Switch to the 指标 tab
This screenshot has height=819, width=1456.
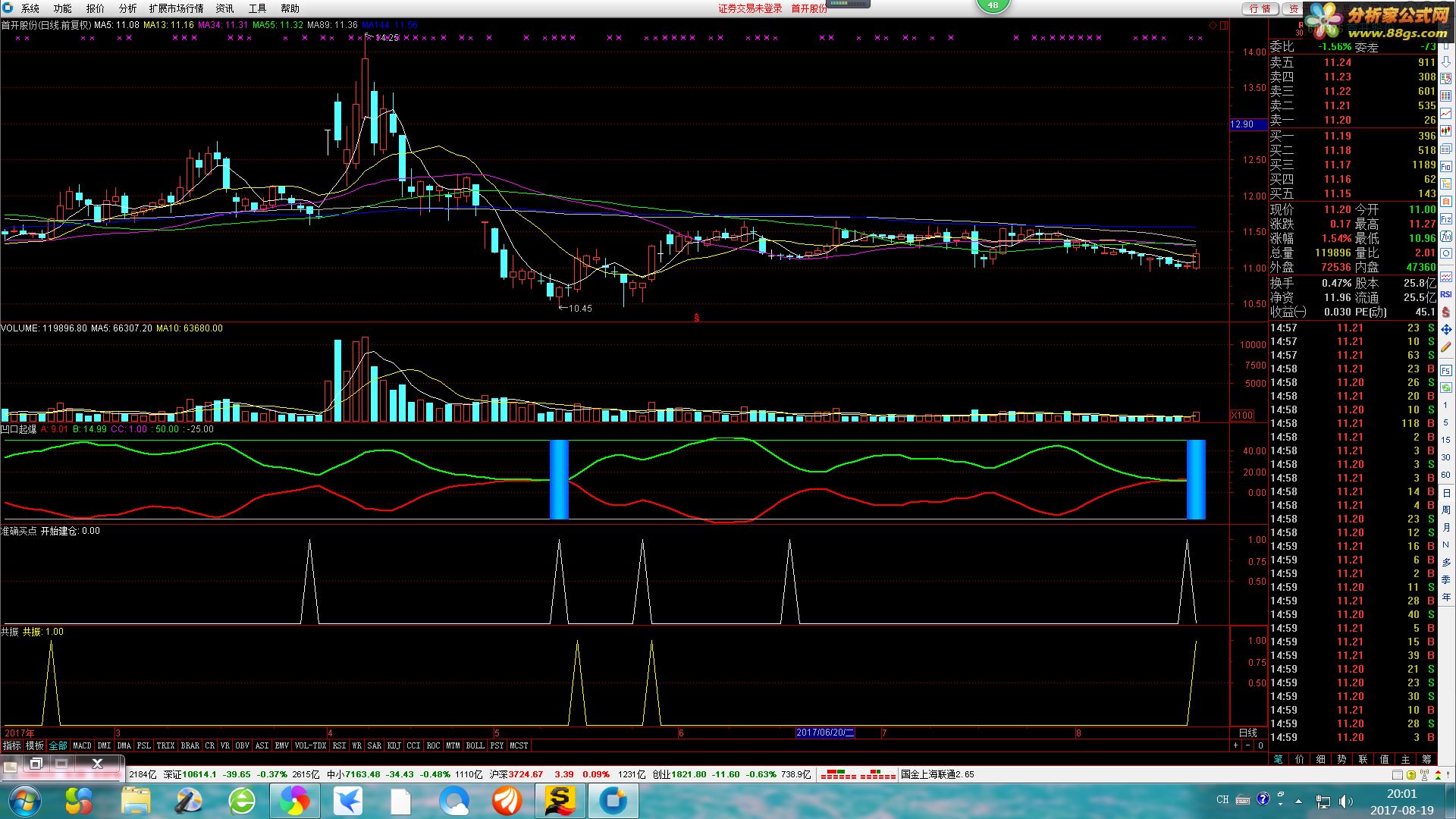tap(11, 745)
